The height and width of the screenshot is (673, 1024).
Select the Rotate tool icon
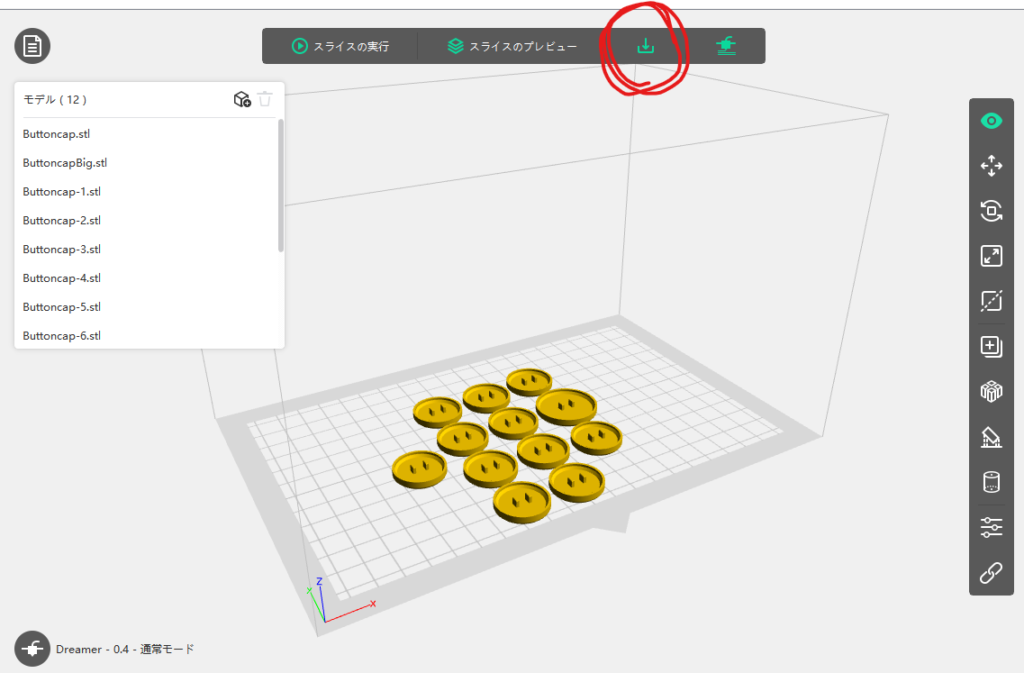tap(991, 211)
